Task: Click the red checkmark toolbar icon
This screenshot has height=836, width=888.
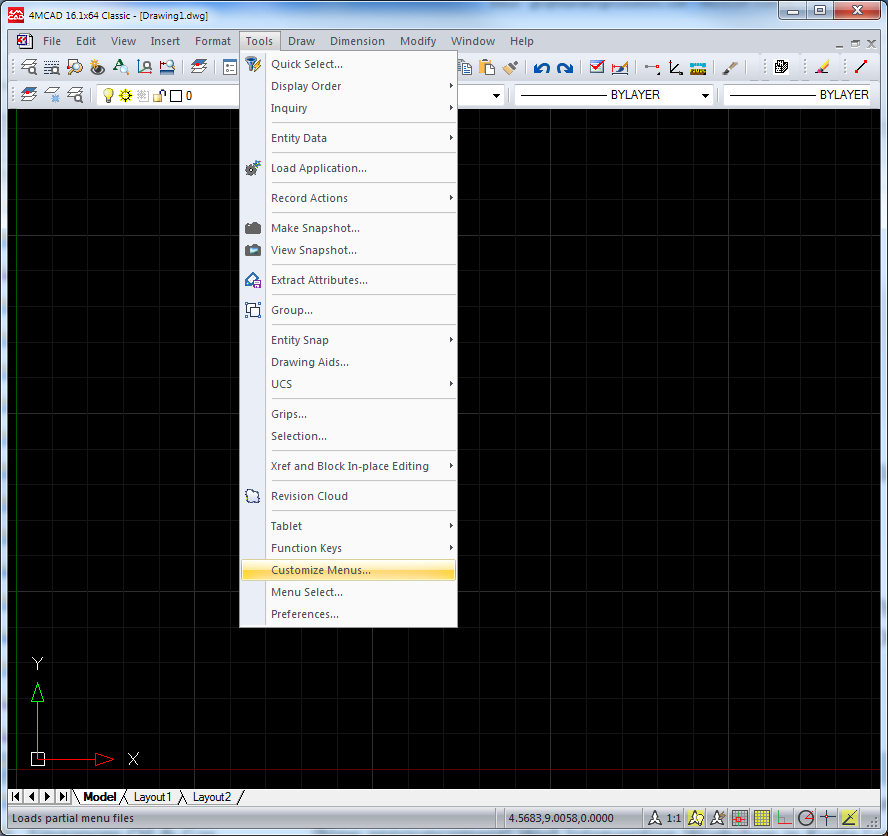Action: pos(596,67)
